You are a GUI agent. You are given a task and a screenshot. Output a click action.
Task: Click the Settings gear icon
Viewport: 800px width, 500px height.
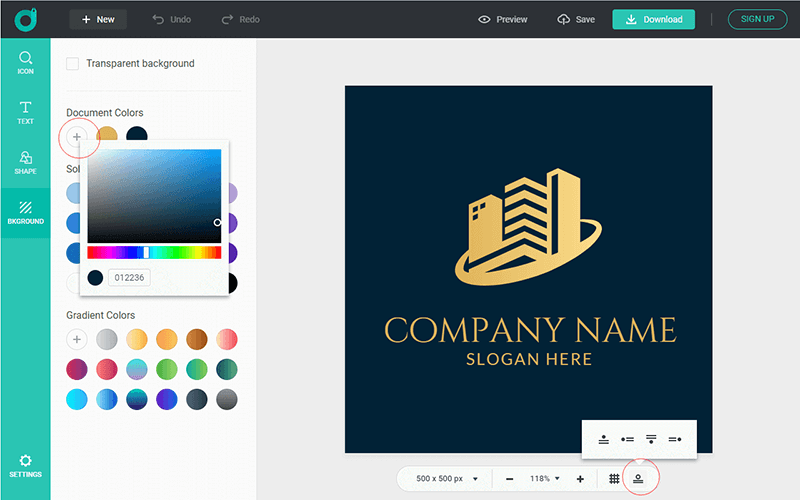[25, 464]
